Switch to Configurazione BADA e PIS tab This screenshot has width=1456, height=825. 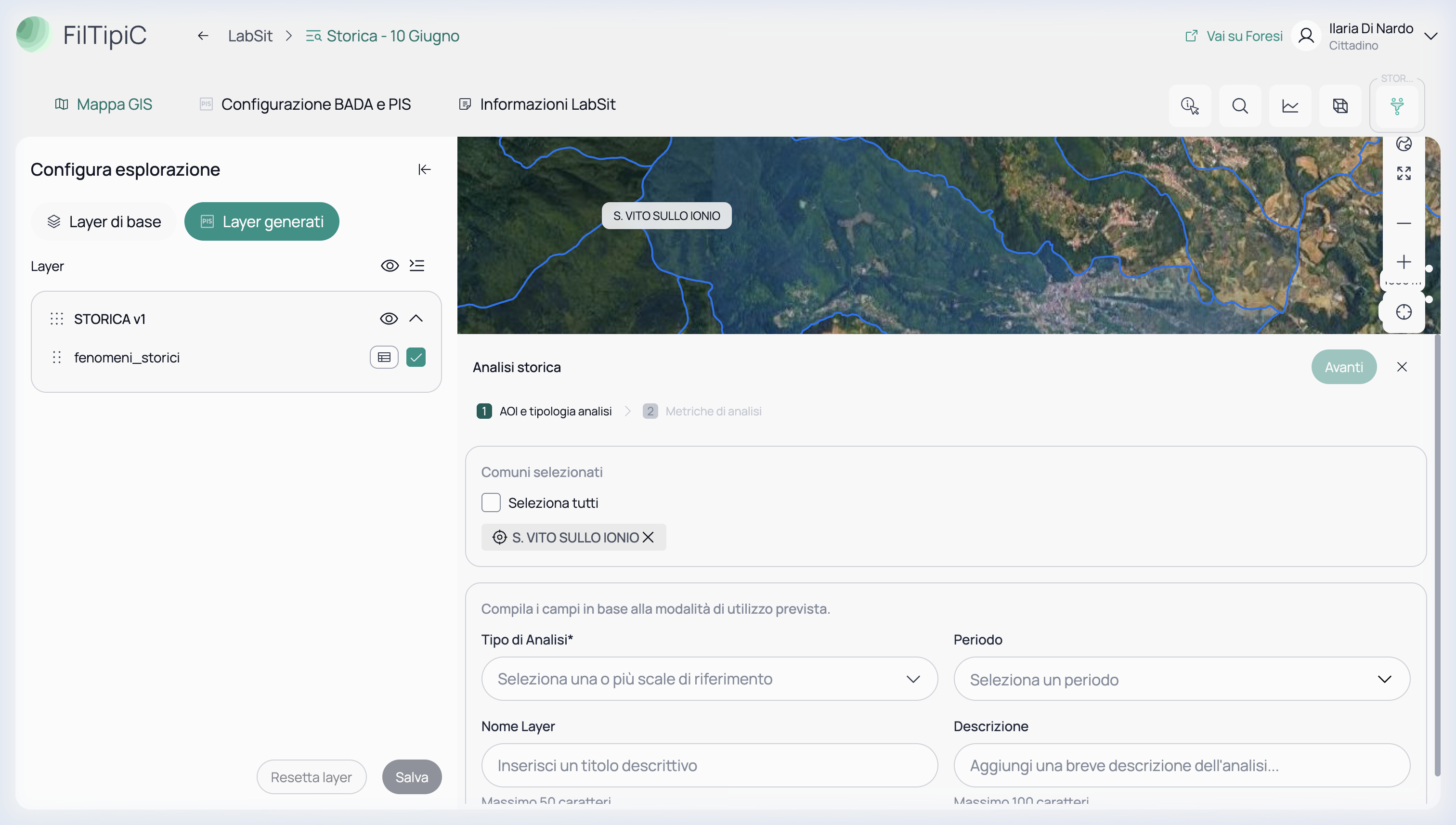(305, 104)
